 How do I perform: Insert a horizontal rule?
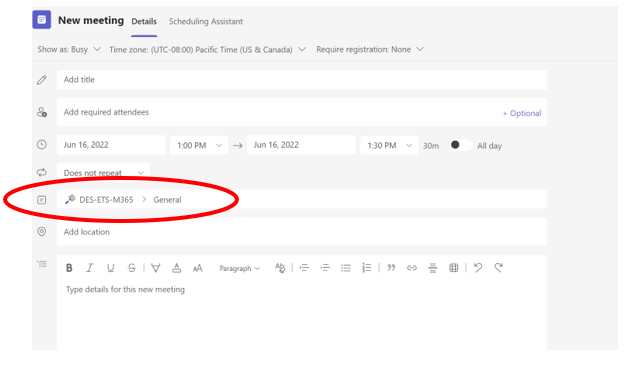(433, 268)
